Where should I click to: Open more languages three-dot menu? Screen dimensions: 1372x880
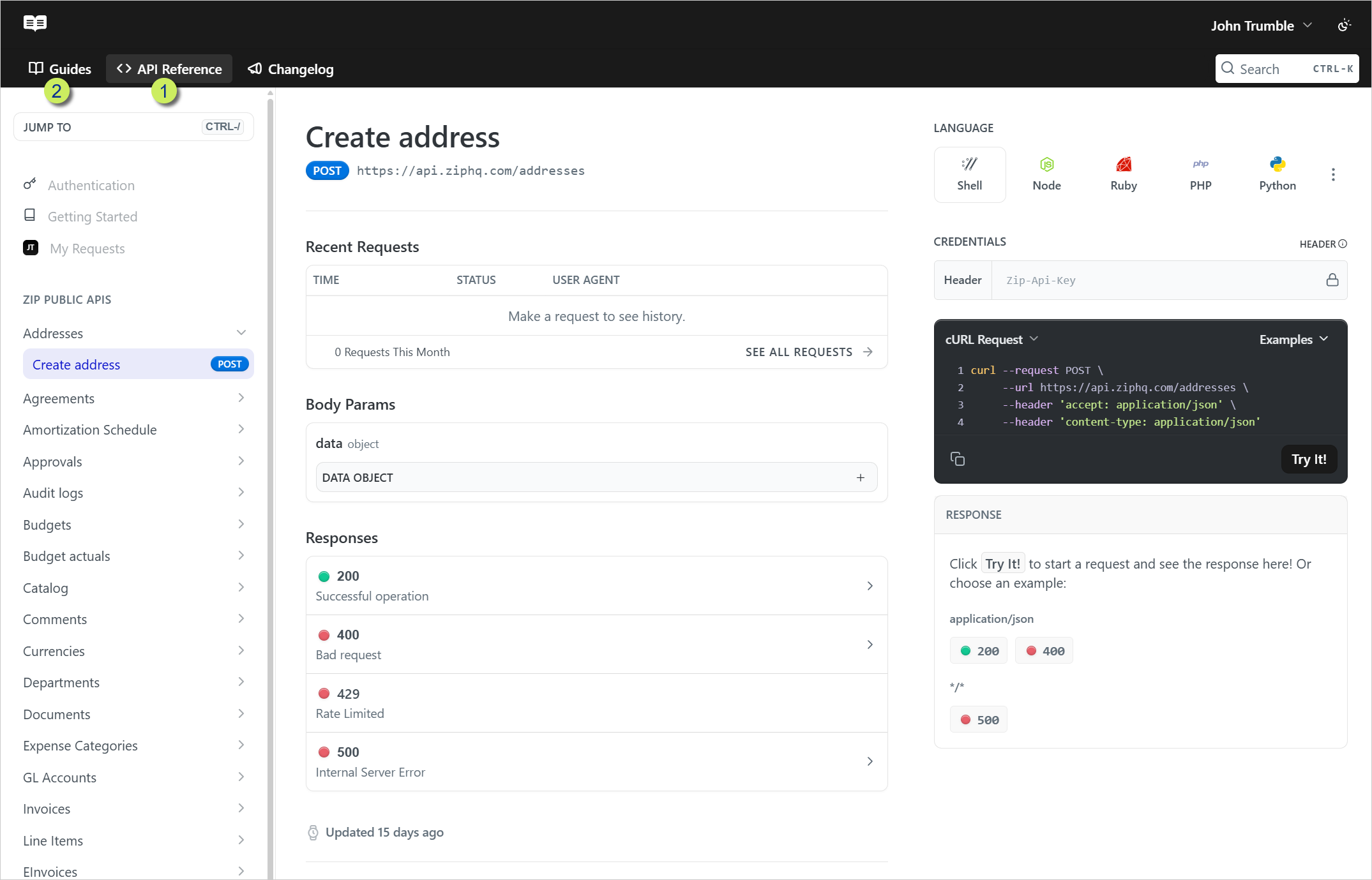[x=1333, y=175]
